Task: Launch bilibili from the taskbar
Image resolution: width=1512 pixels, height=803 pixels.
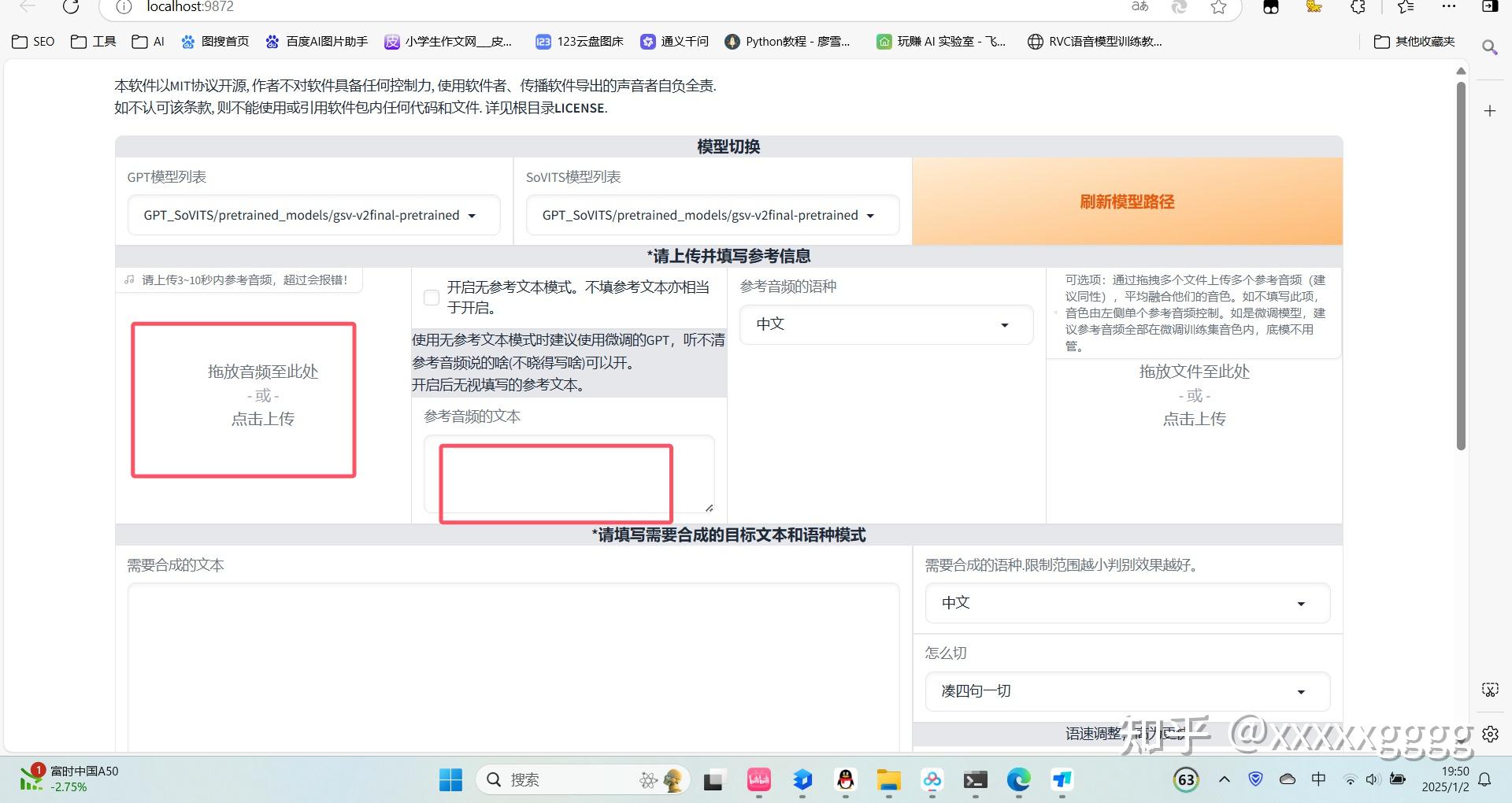Action: coord(758,780)
